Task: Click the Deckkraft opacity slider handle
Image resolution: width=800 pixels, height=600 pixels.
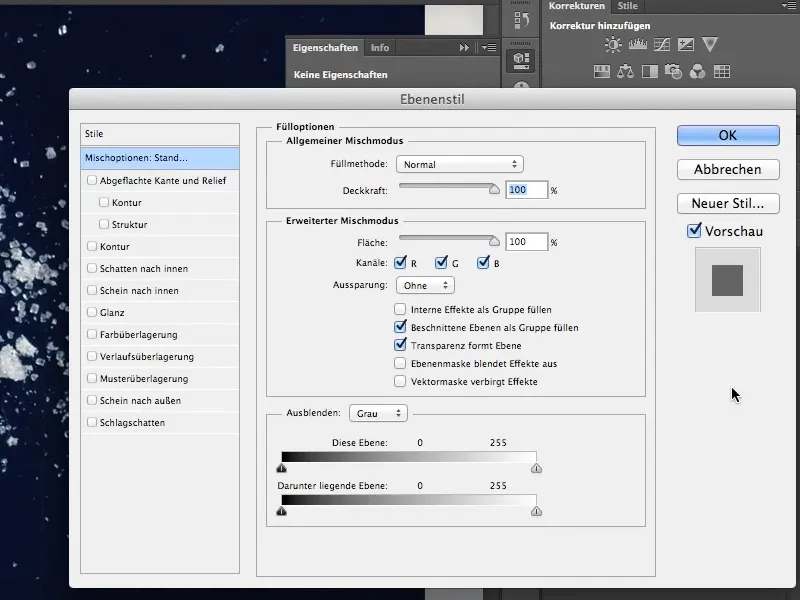Action: click(494, 189)
